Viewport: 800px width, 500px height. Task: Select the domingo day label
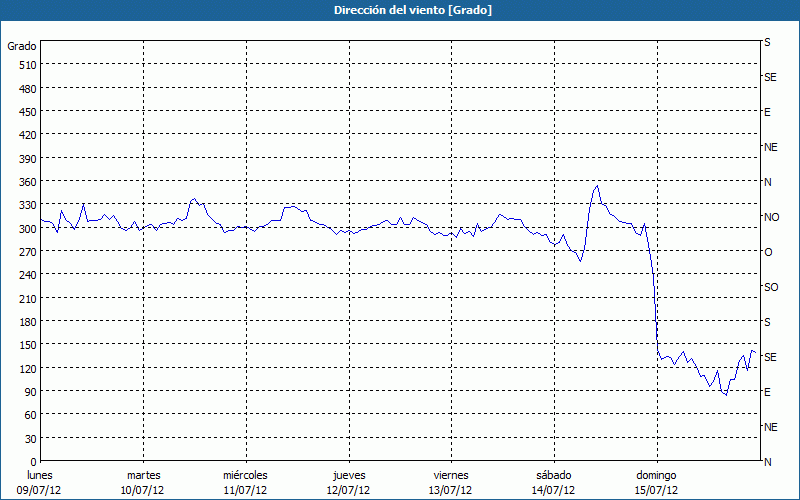(657, 475)
